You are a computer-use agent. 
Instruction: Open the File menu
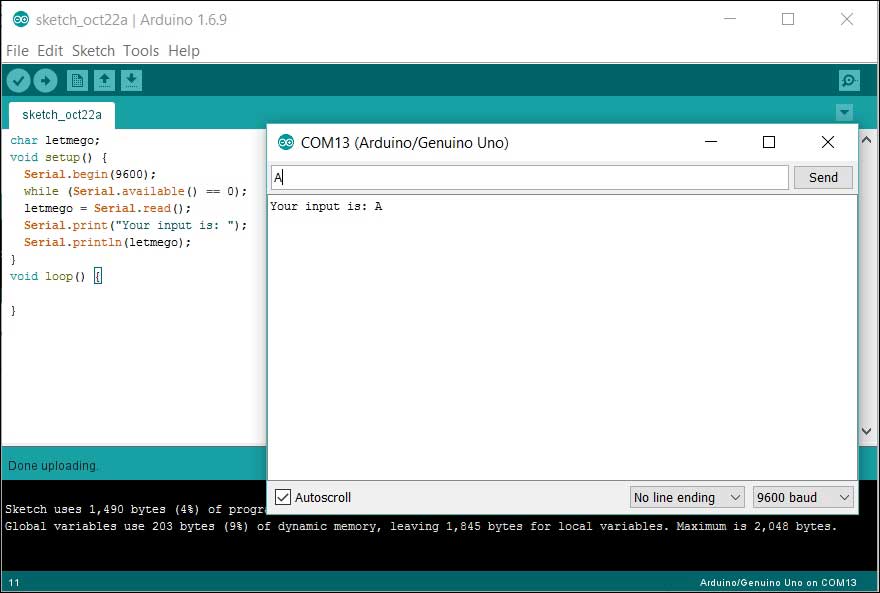tap(17, 51)
